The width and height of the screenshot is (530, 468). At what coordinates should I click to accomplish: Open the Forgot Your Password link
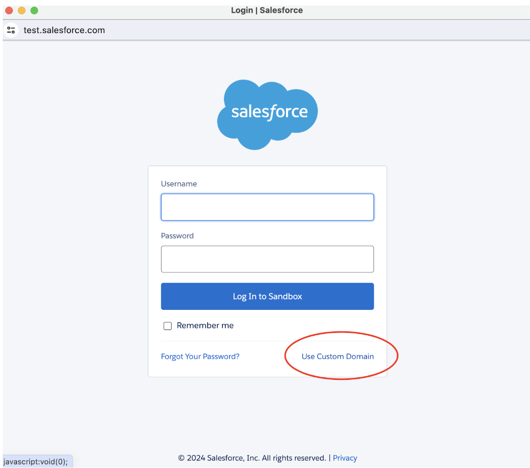200,356
